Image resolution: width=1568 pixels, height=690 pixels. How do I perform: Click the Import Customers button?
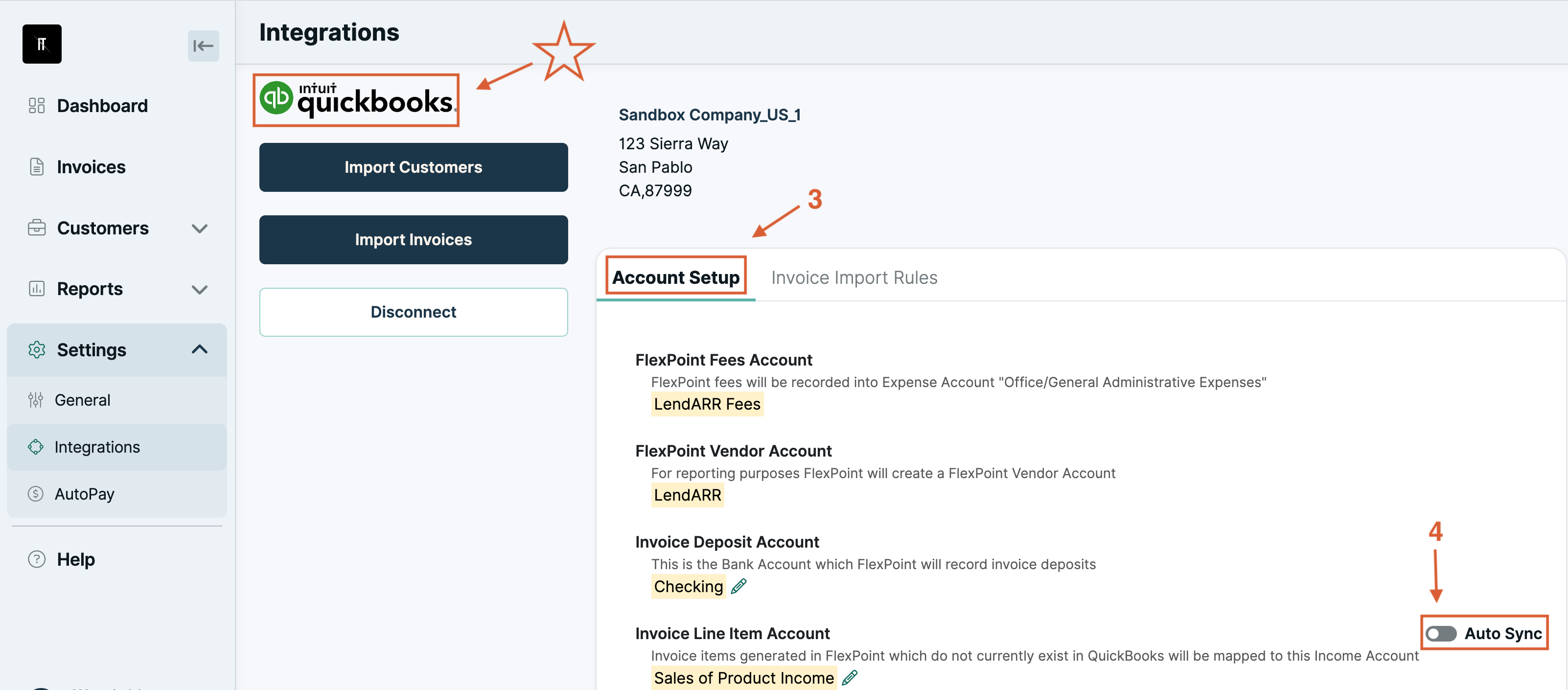click(414, 167)
